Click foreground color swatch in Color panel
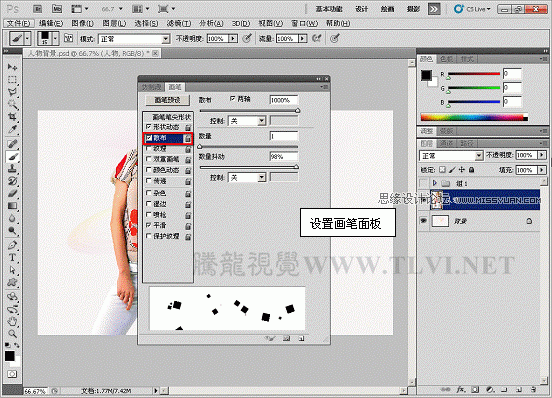This screenshot has height=398, width=552. pyautogui.click(x=426, y=75)
